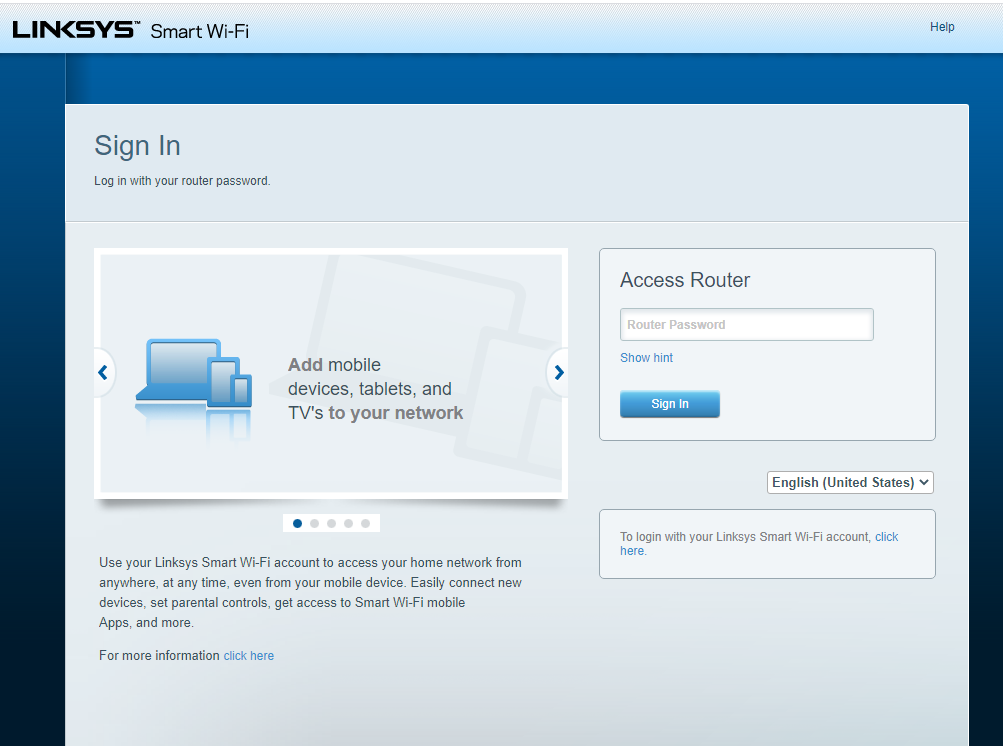Click inside the Router Password field
Image resolution: width=1003 pixels, height=746 pixels.
(746, 324)
